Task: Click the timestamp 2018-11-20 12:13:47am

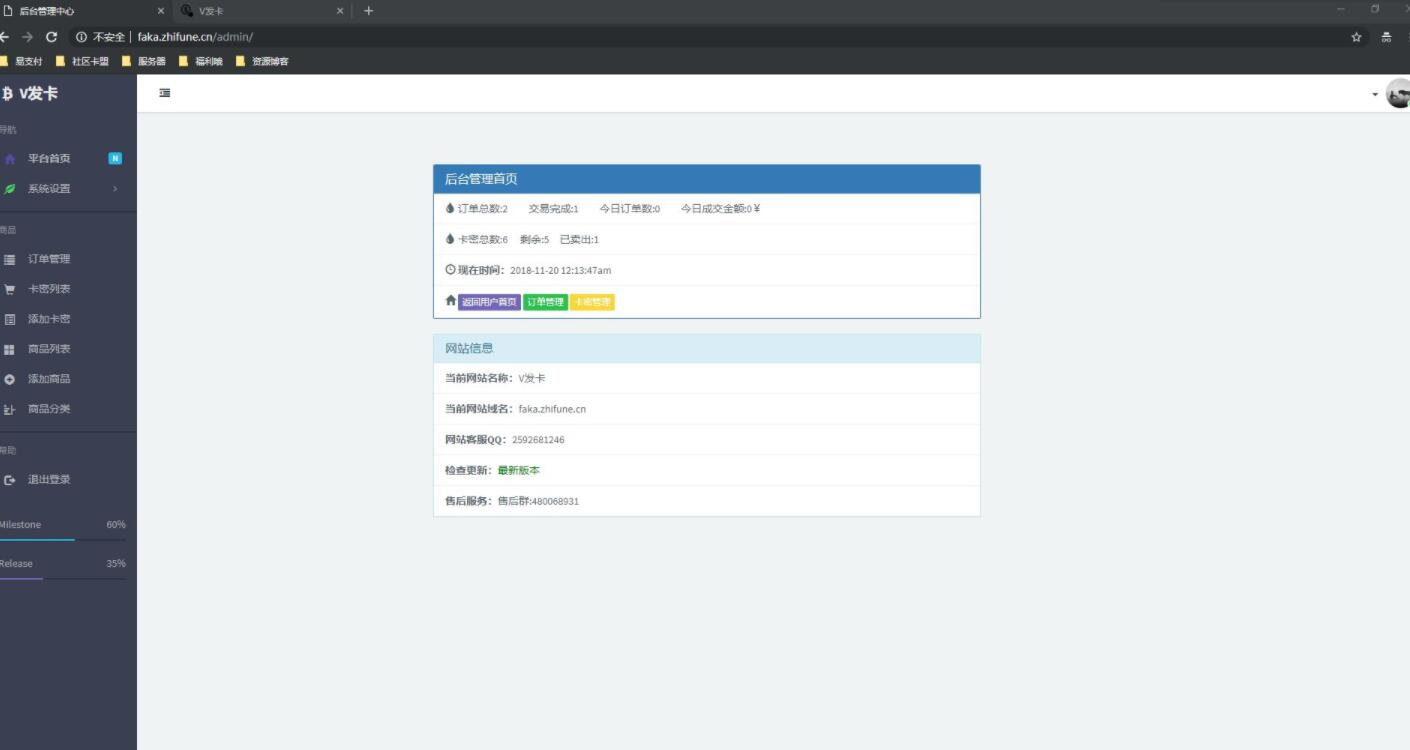Action: point(560,270)
